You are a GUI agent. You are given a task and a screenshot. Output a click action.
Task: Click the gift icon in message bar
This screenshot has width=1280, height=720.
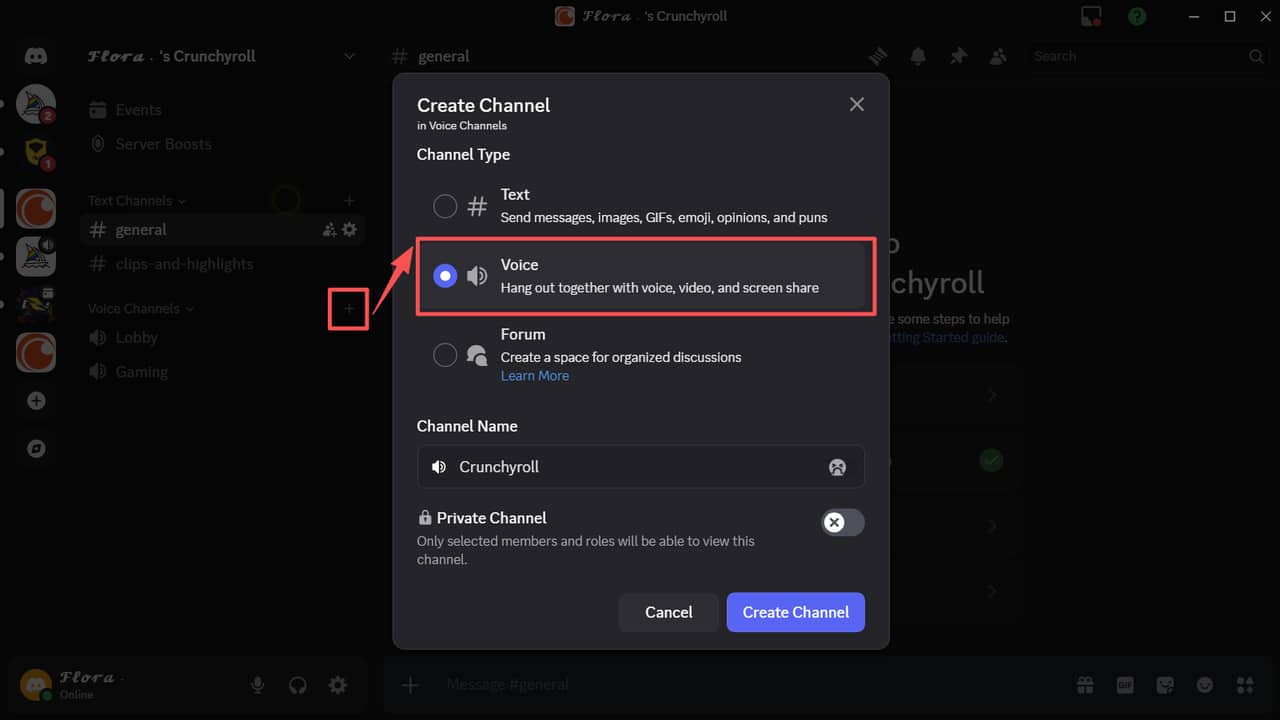(1085, 685)
